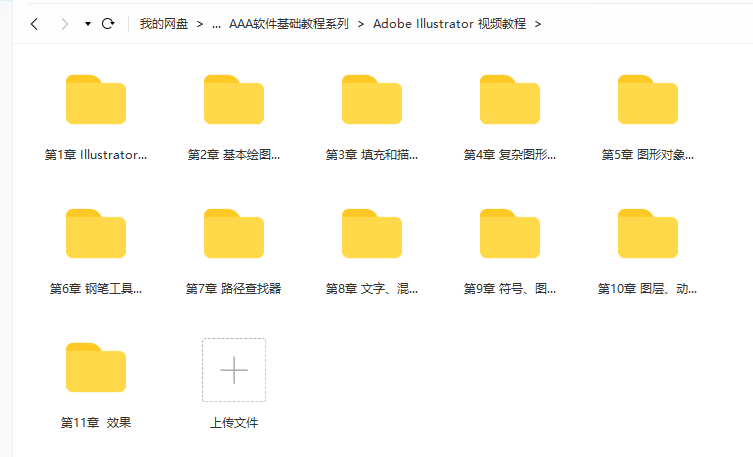Screen dimensions: 753x457
Task: Click the 第7章 路径查找器 folder name
Action: (x=234, y=289)
